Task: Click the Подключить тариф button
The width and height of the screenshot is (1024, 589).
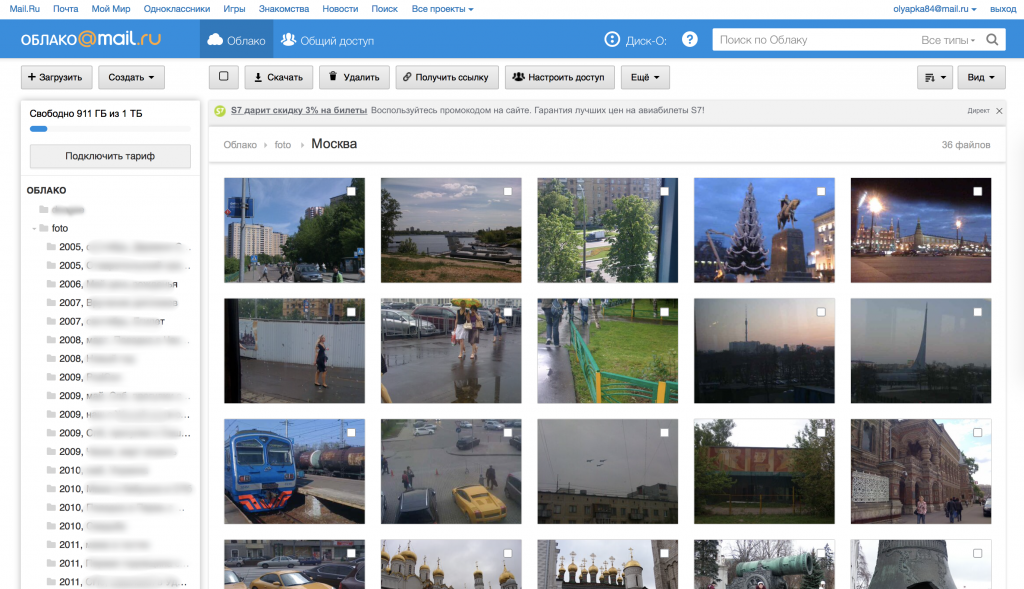Action: click(x=110, y=156)
